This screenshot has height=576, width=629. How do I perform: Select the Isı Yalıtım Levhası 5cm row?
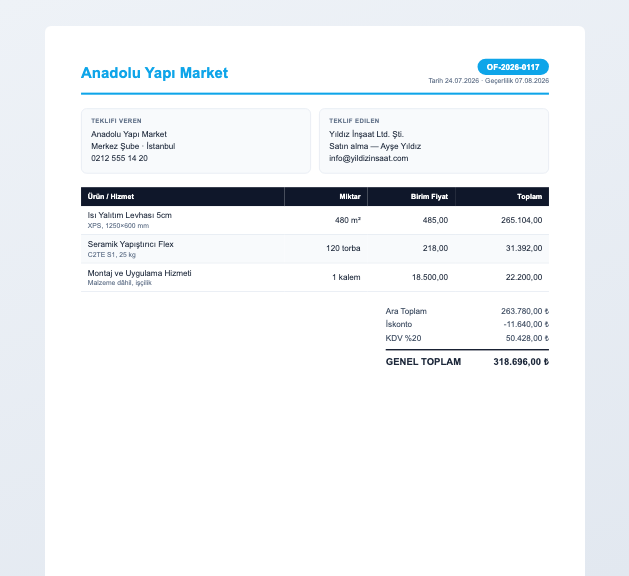[x=315, y=220]
